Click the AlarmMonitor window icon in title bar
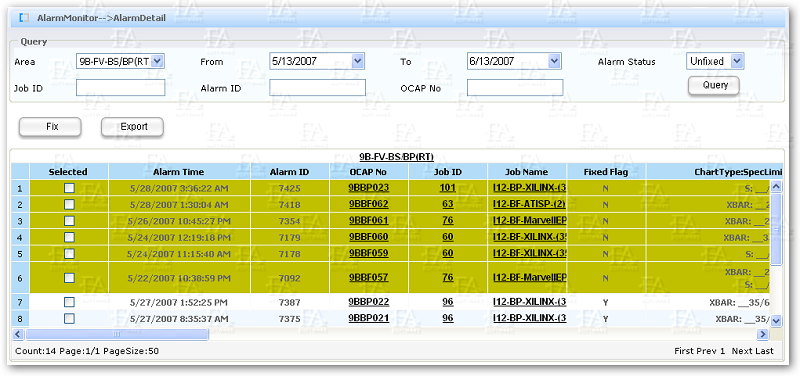Image resolution: width=800 pixels, height=376 pixels. point(23,17)
